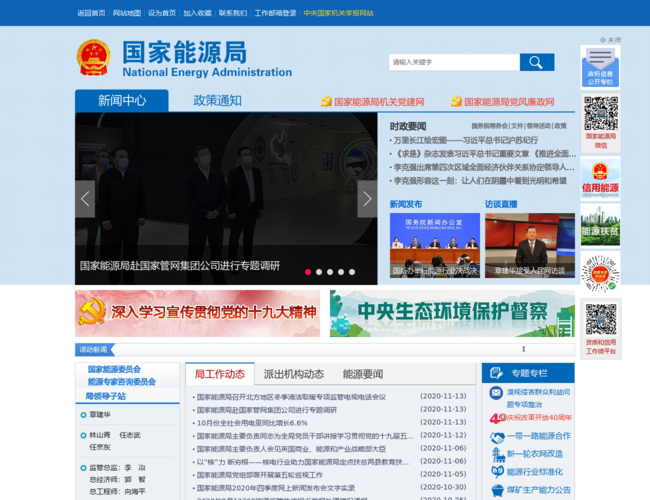Open 工作邮箱登录 link
Image resolution: width=650 pixels, height=500 pixels.
click(275, 13)
